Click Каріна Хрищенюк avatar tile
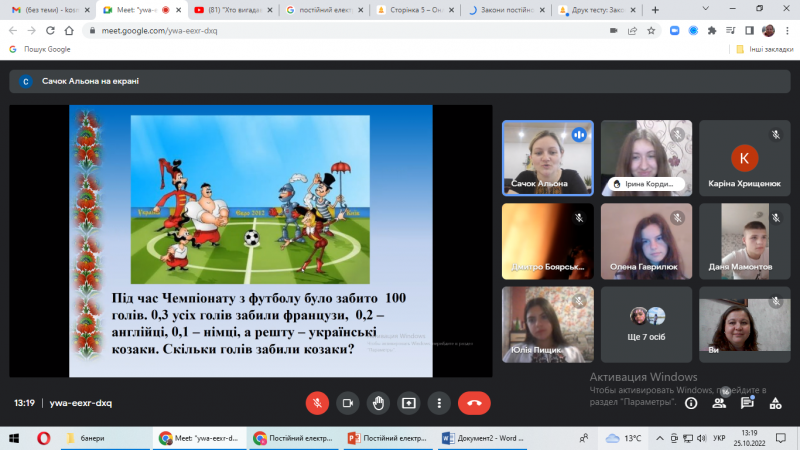Image resolution: width=800 pixels, height=450 pixels. [x=745, y=158]
